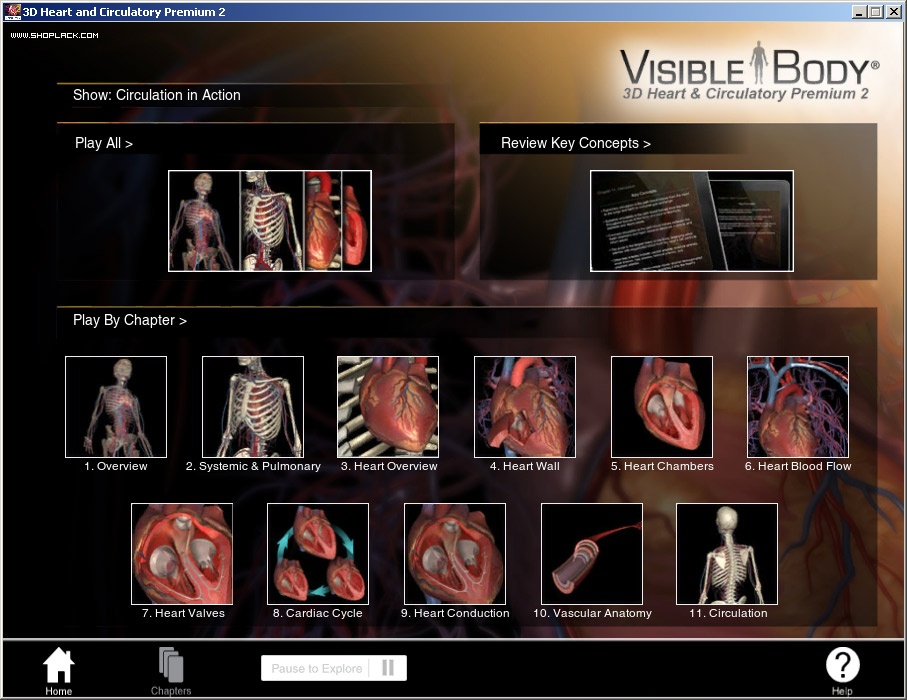
Task: Open the Play All preview thumbnail
Action: (270, 220)
